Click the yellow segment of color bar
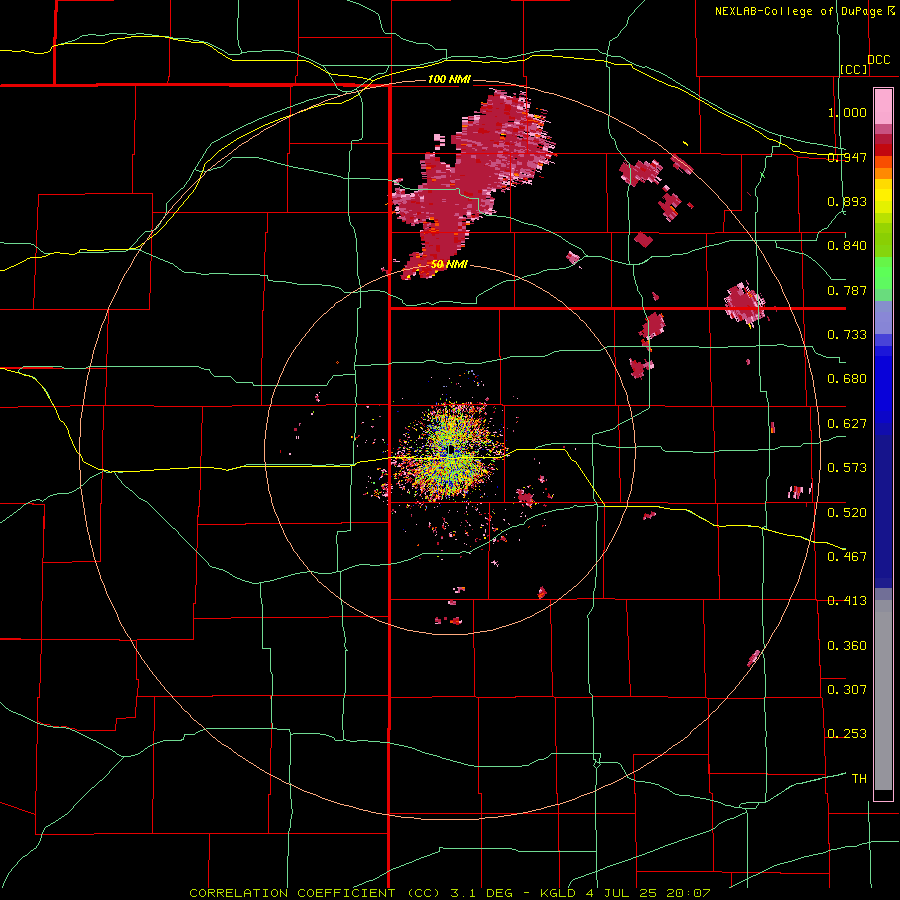The width and height of the screenshot is (900, 900). [883, 198]
